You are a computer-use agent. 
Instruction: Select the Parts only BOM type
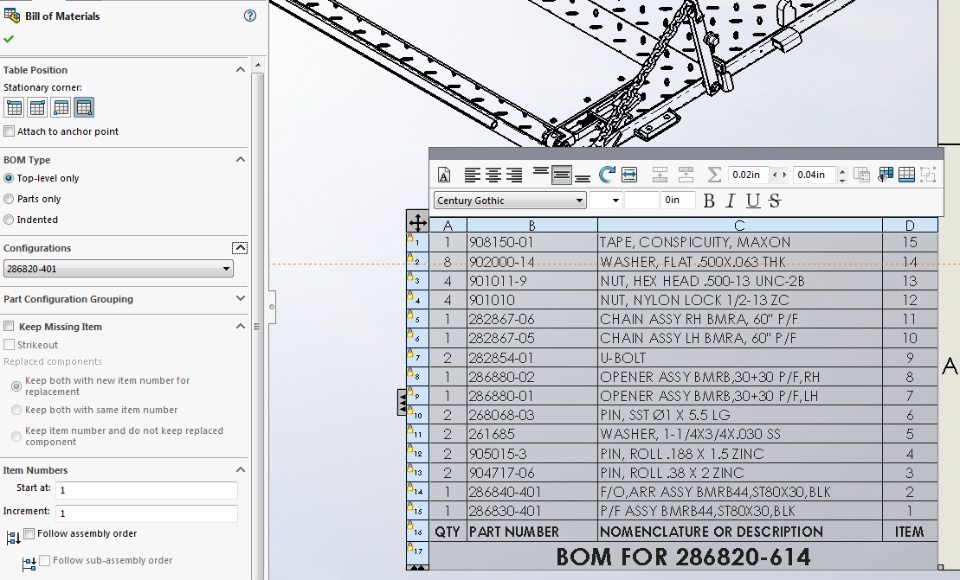[x=9, y=198]
